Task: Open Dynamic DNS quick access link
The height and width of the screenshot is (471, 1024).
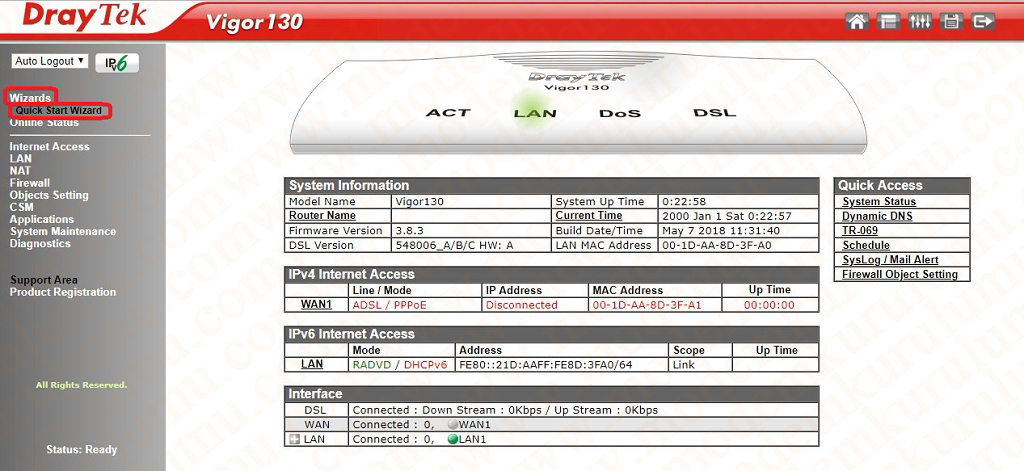Action: [877, 216]
